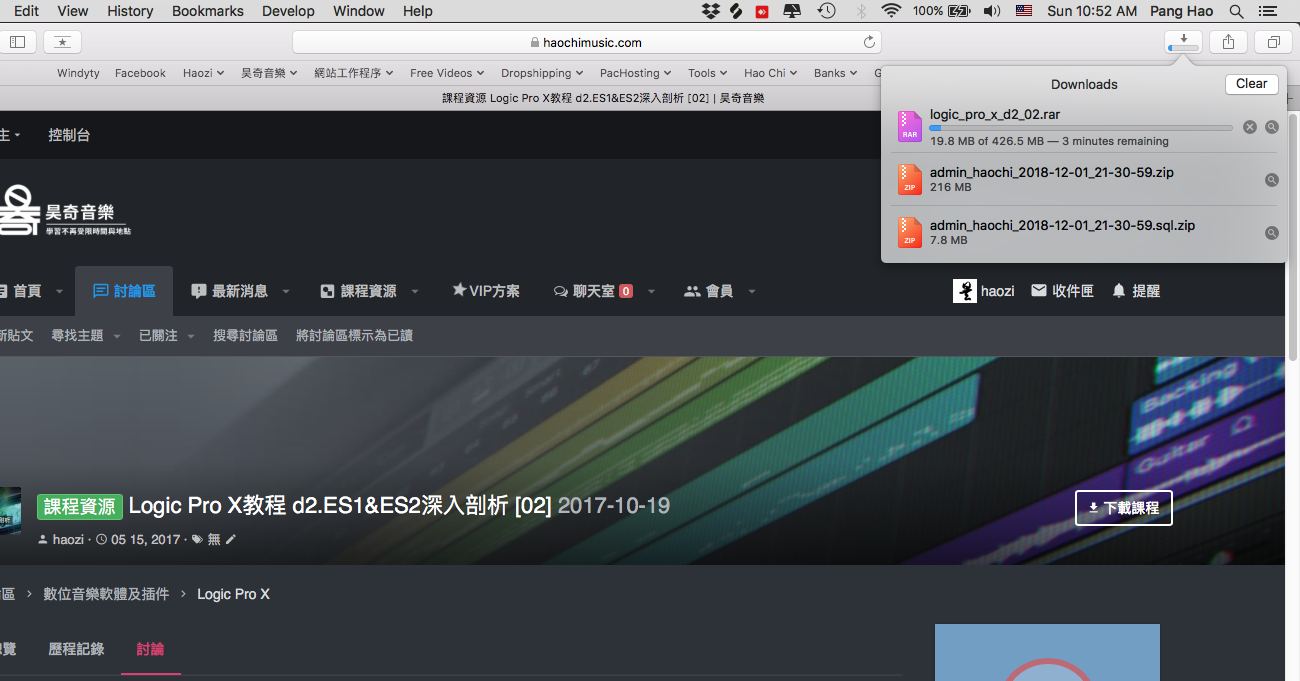Viewport: 1300px width, 681px height.
Task: Open the Wi-Fi menu bar icon
Action: [890, 11]
